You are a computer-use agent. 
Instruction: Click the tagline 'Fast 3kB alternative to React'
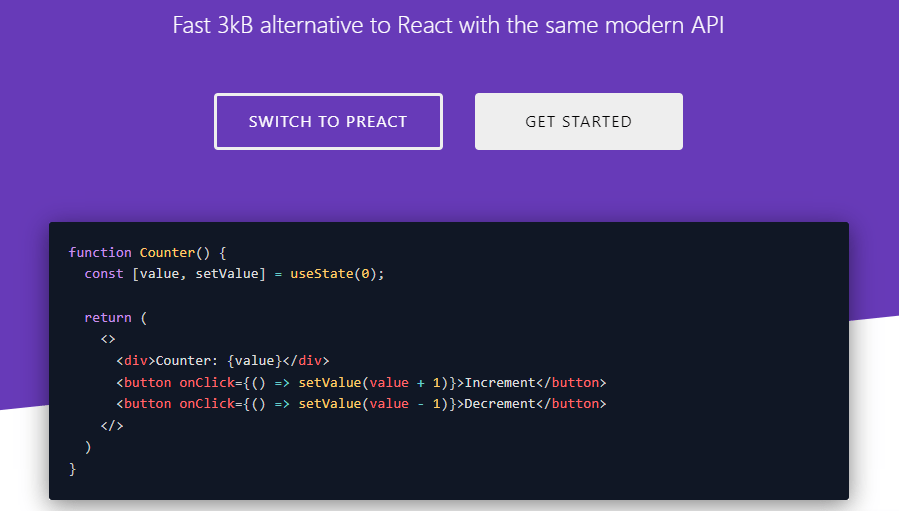click(x=448, y=25)
